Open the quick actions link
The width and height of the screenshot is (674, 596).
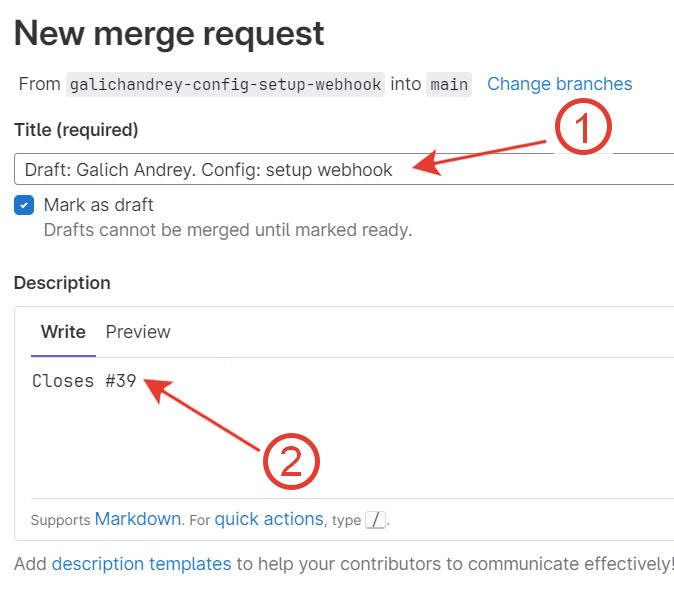coord(269,519)
